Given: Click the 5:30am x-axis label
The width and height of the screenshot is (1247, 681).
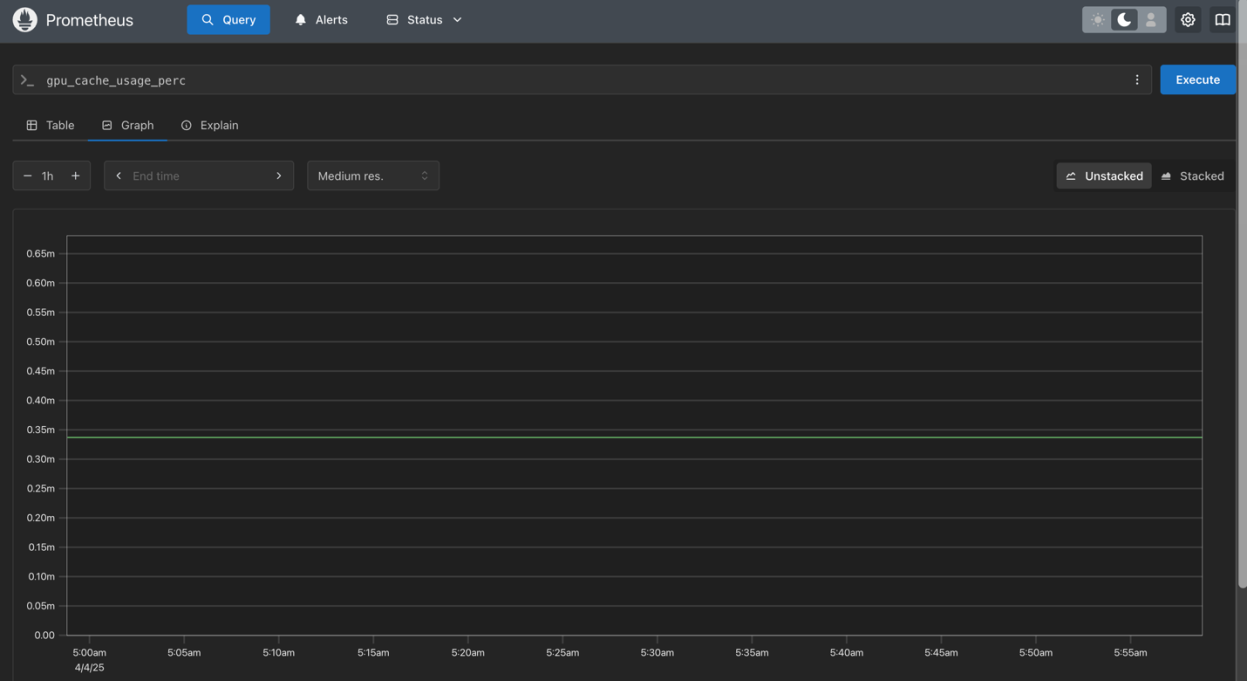Looking at the screenshot, I should point(657,653).
